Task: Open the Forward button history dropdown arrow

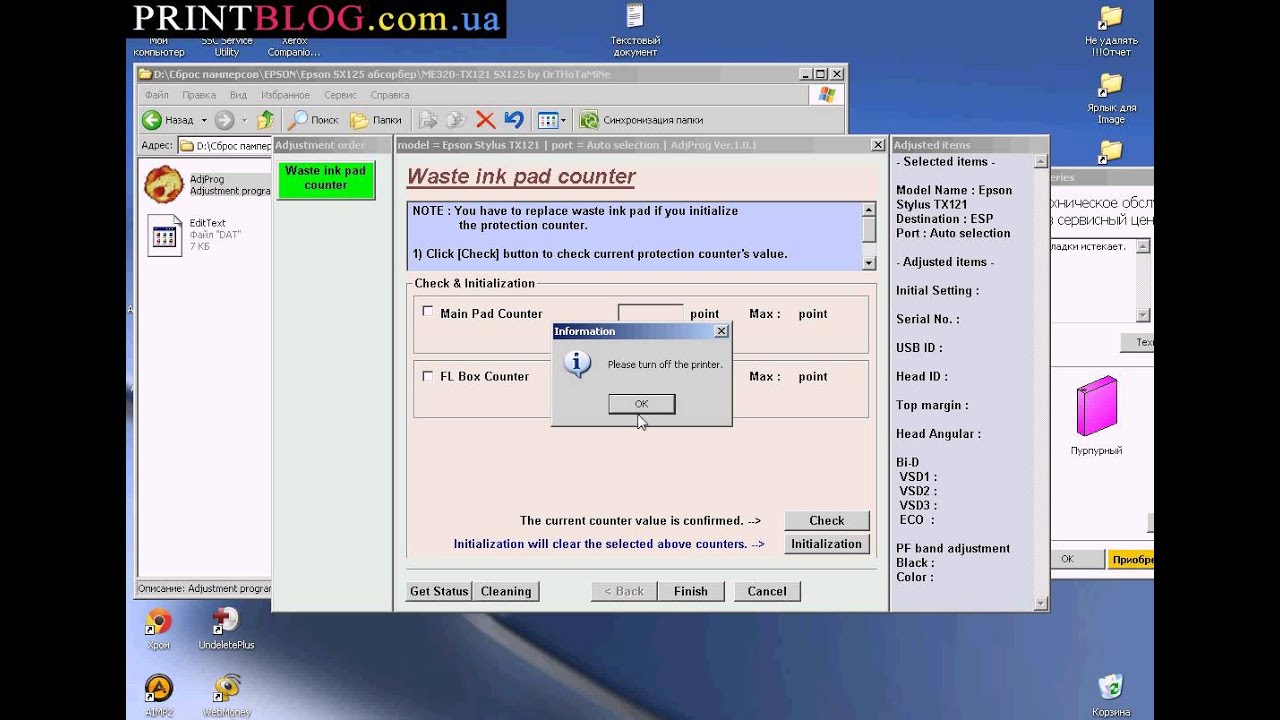Action: click(x=244, y=120)
